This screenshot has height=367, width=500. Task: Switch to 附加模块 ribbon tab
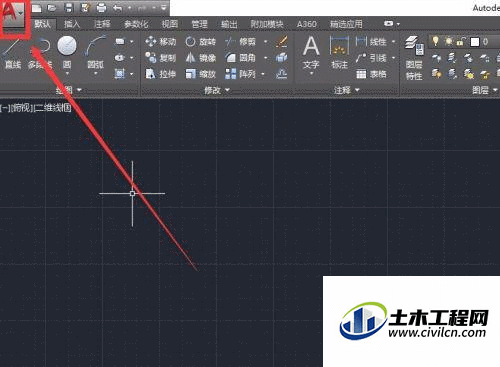267,24
